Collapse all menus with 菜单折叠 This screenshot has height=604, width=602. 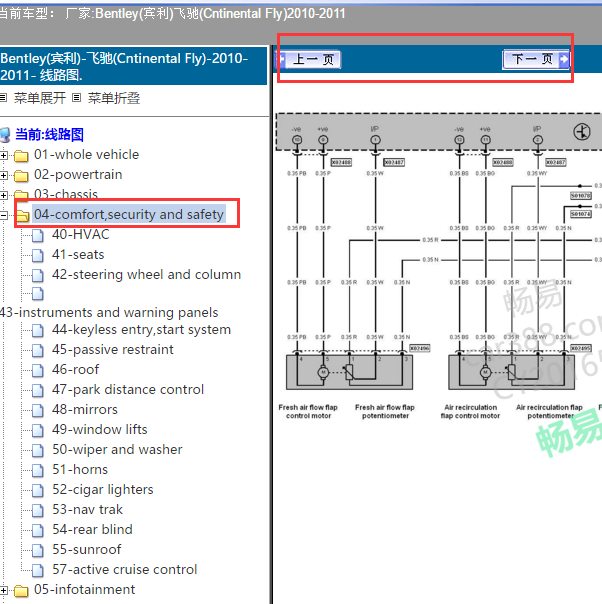114,98
